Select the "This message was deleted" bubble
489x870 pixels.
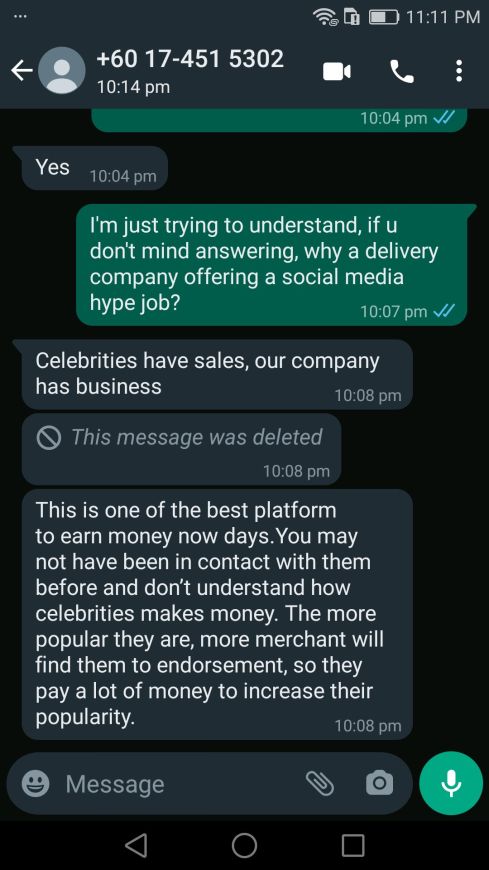pos(182,449)
